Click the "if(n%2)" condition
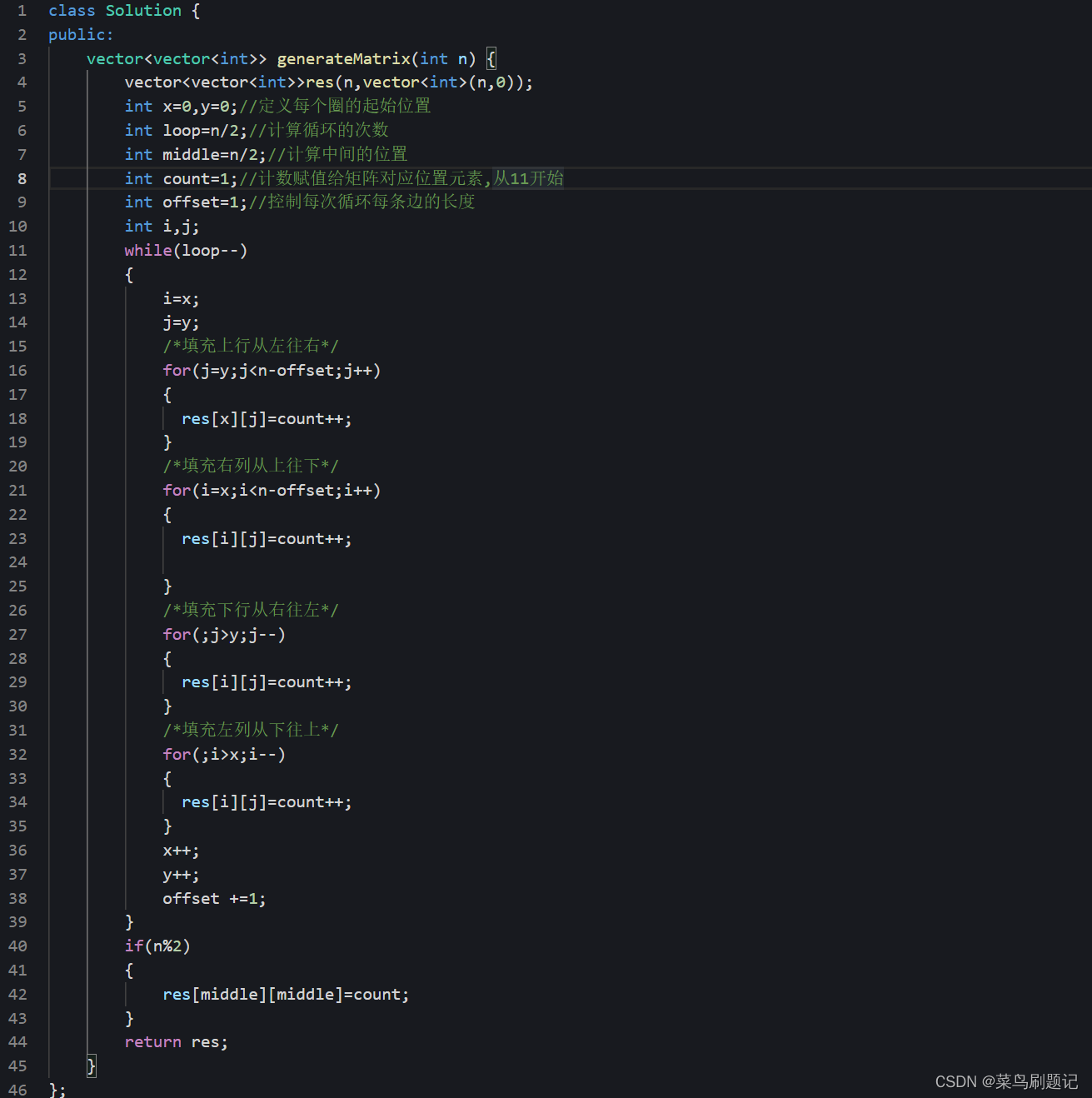Viewport: 1092px width, 1098px height. point(157,946)
